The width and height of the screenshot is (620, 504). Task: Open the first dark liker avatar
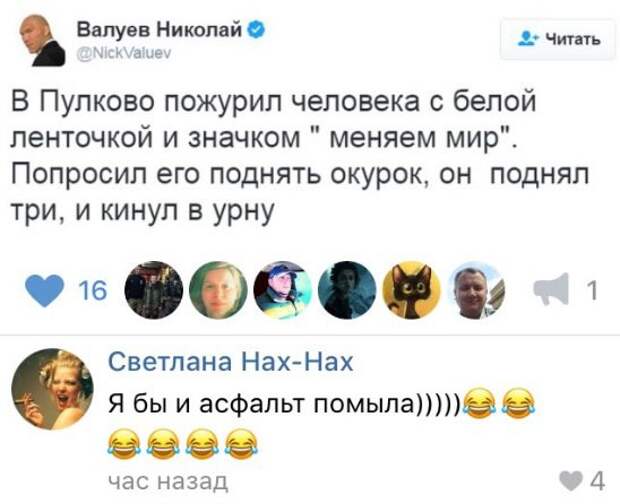(x=154, y=290)
